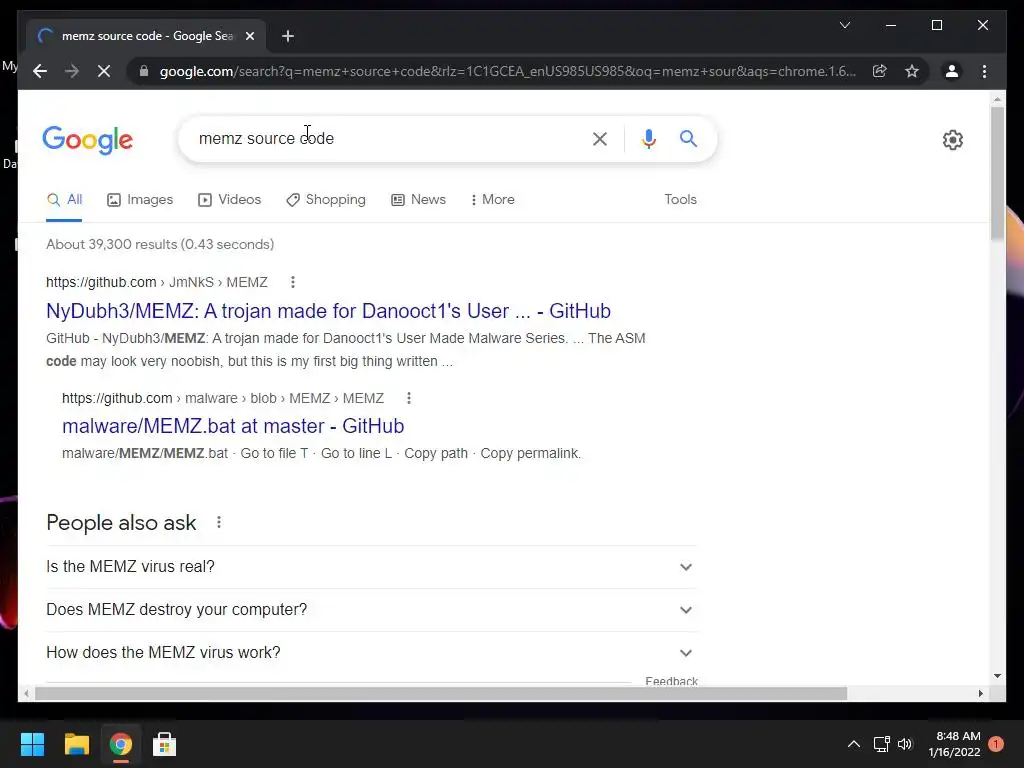
Task: Bookmark this page with the star icon
Action: click(x=912, y=71)
